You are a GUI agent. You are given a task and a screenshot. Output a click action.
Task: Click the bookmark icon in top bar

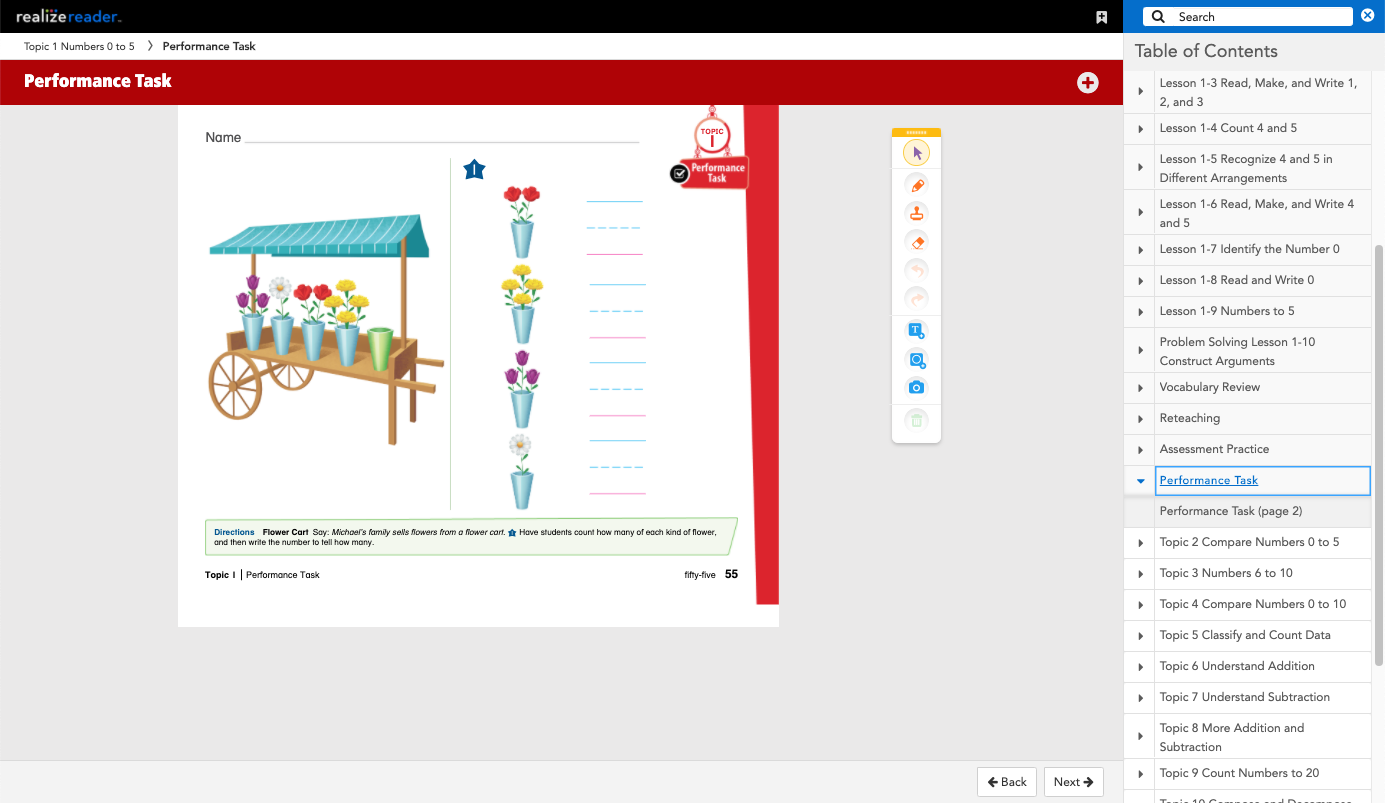pos(1101,17)
